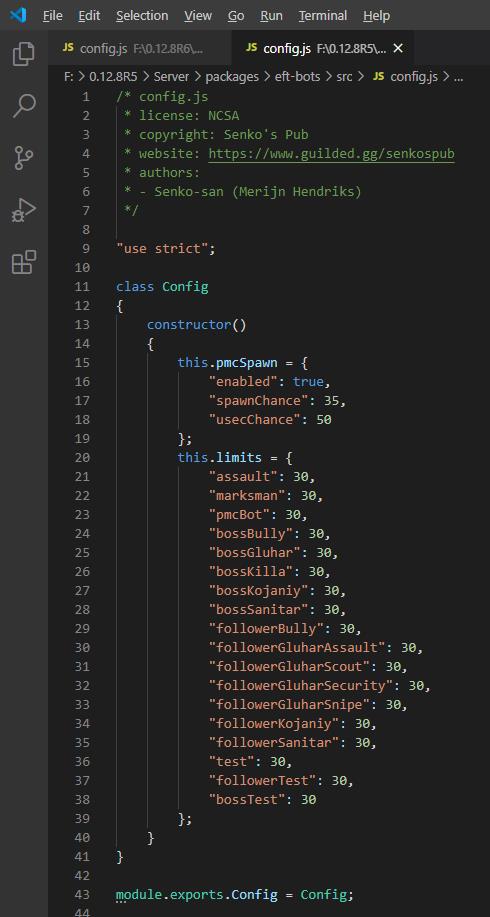Open the Extensions view icon
The height and width of the screenshot is (917, 490).
coord(23,262)
